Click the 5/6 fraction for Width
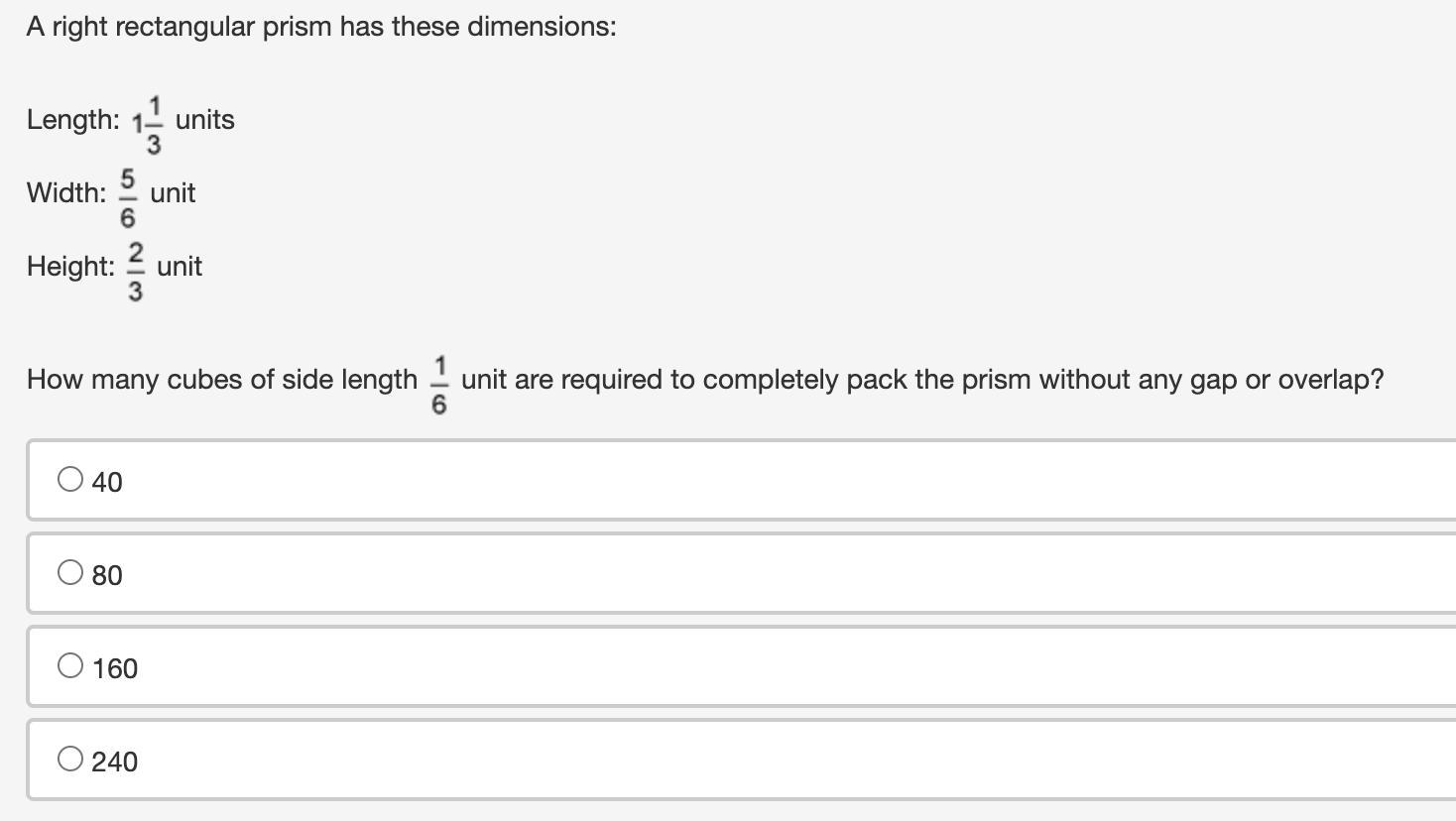Screen dimensions: 1456x821 click(128, 194)
